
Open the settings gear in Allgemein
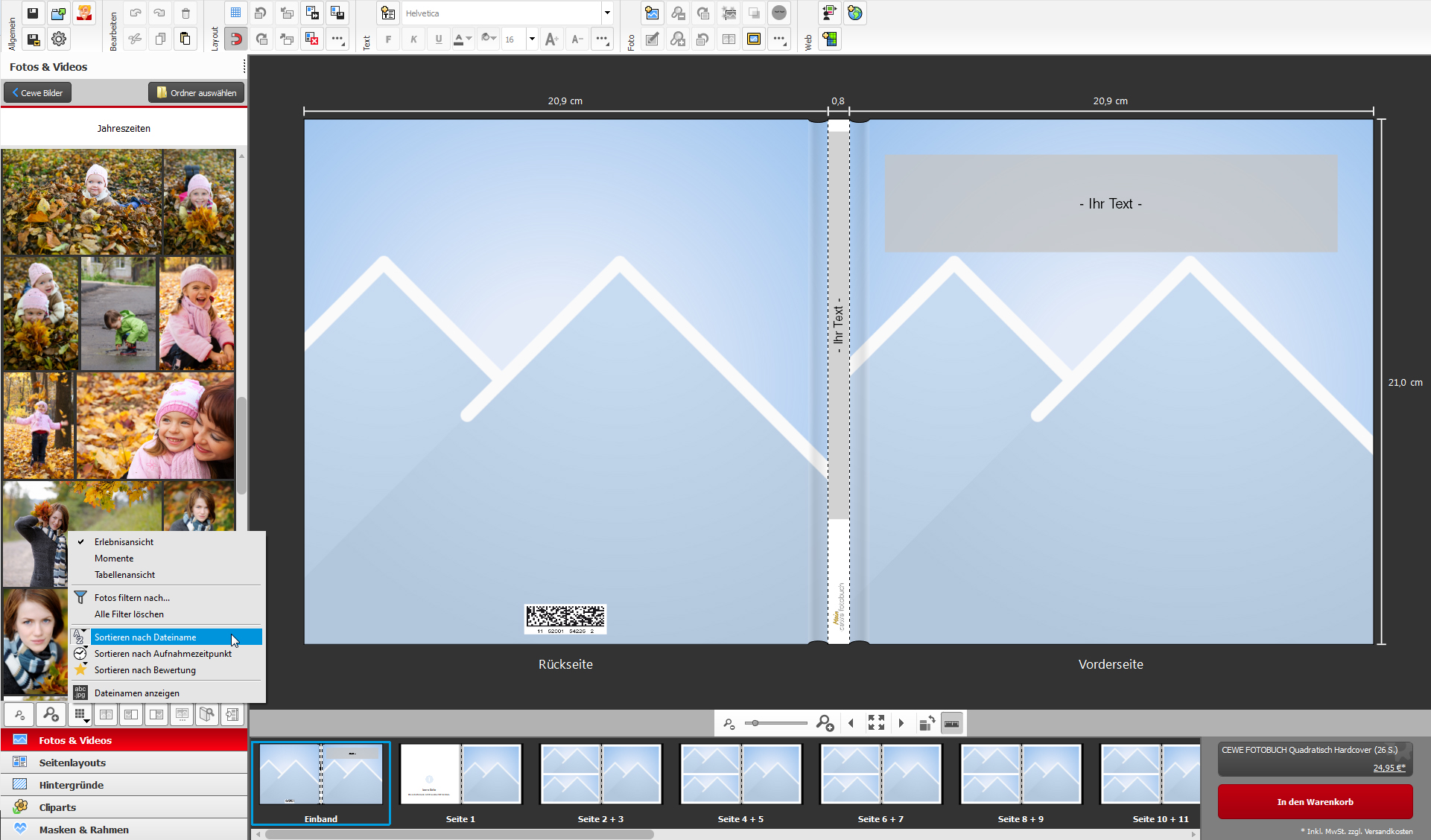[59, 39]
